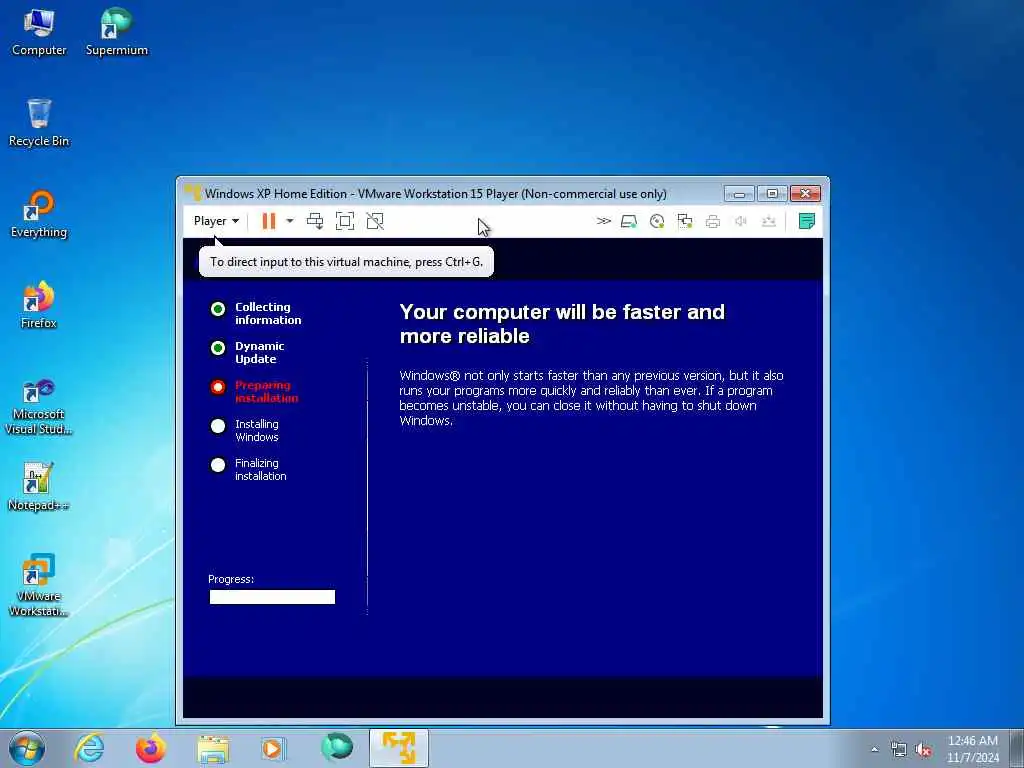Click the Dynamic Update step indicator
Screen dimensions: 1024x768
(x=218, y=348)
